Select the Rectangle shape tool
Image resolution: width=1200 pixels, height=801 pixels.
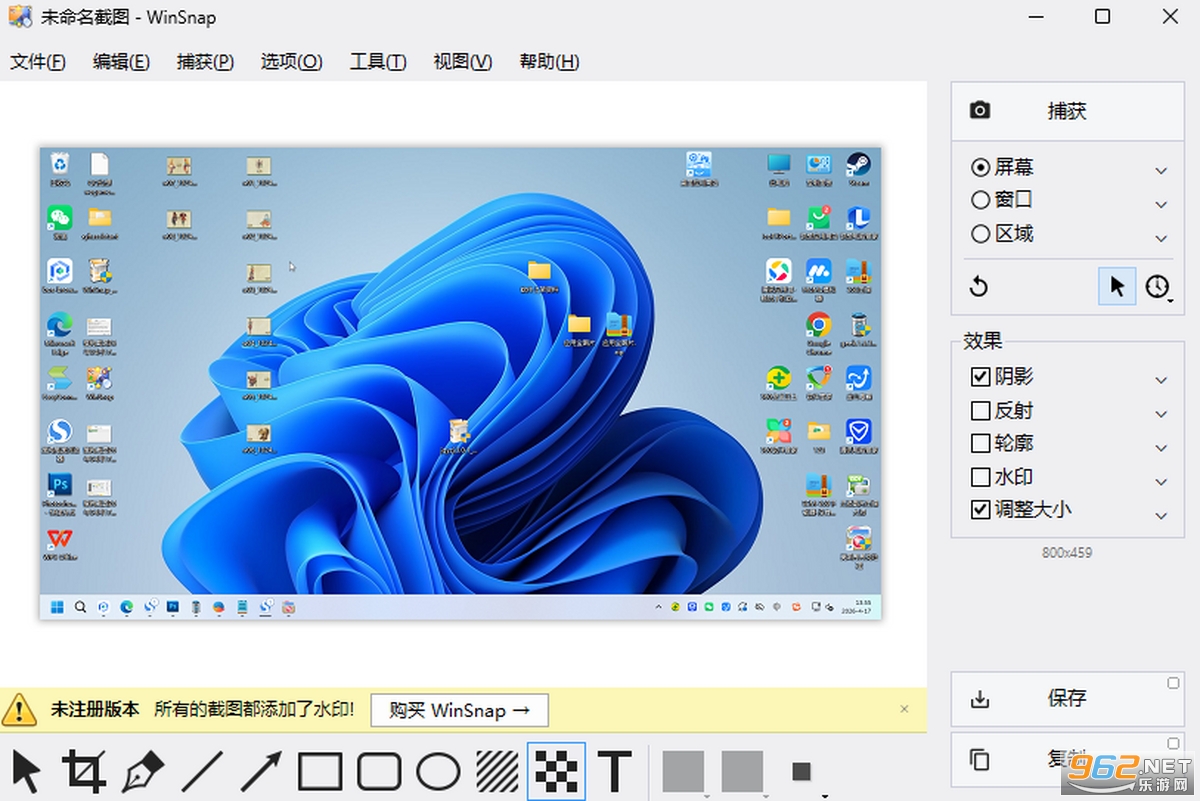(x=320, y=772)
